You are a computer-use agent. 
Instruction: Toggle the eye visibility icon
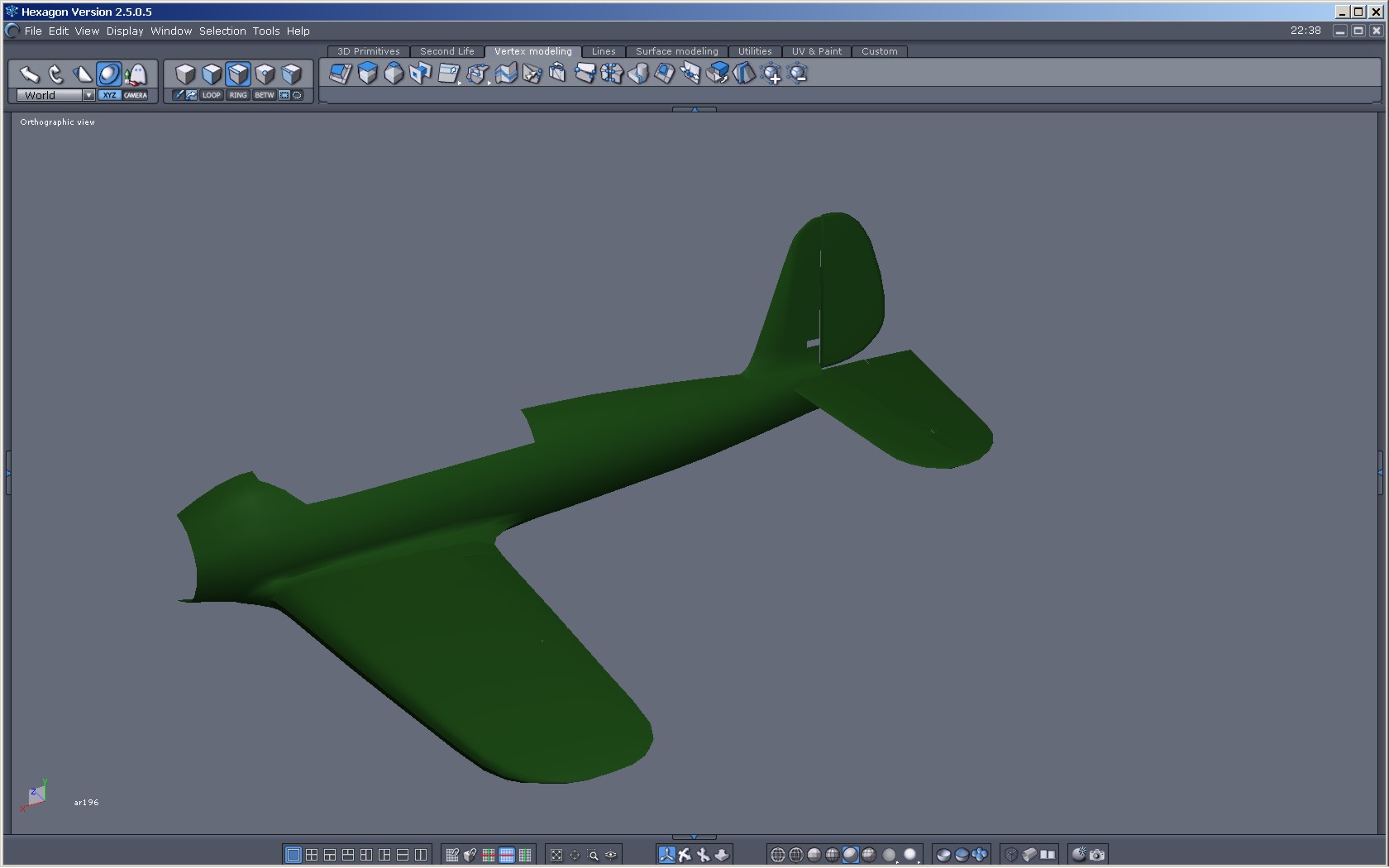pyautogui.click(x=611, y=855)
